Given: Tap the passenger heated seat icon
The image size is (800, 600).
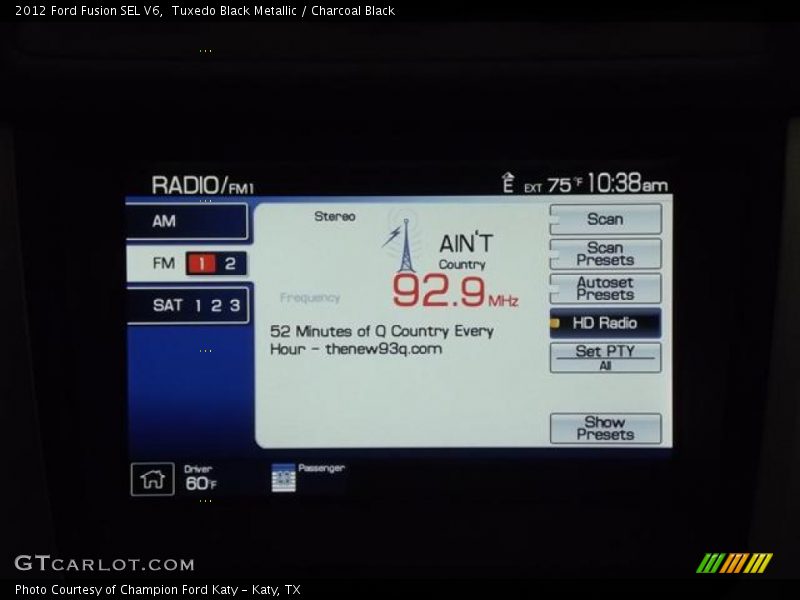Looking at the screenshot, I should coord(283,478).
